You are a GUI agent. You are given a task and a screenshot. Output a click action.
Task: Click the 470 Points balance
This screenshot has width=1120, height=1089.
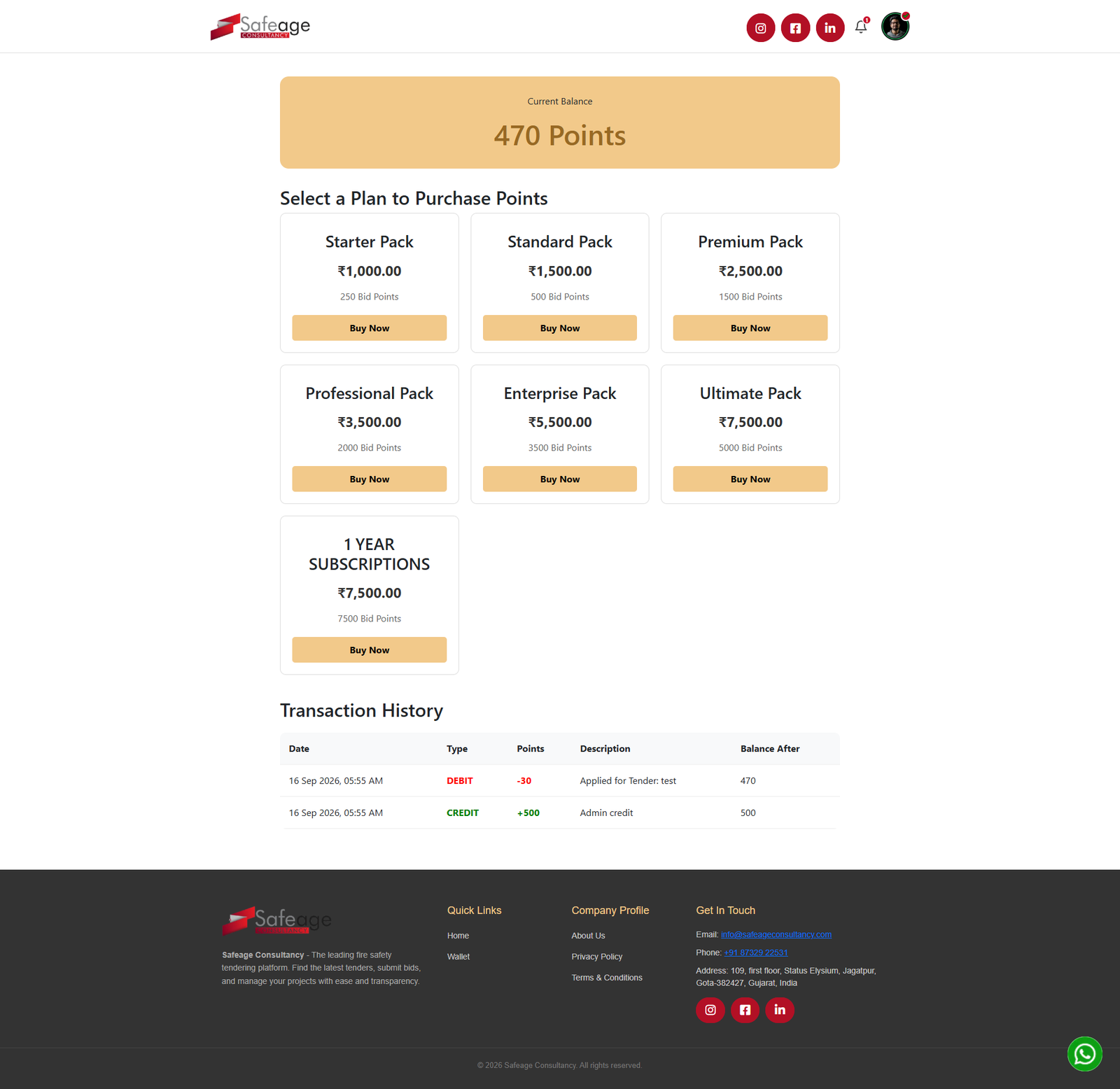coord(560,136)
